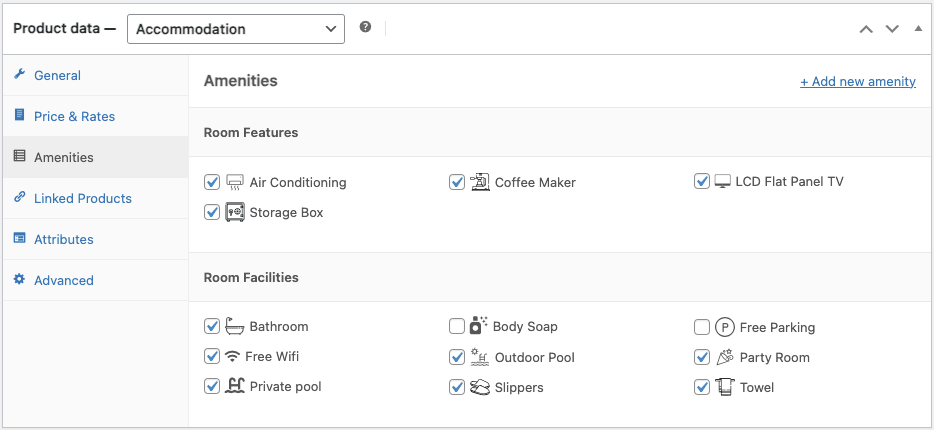
Task: Click the Bathroom bathtub icon
Action: pos(235,326)
